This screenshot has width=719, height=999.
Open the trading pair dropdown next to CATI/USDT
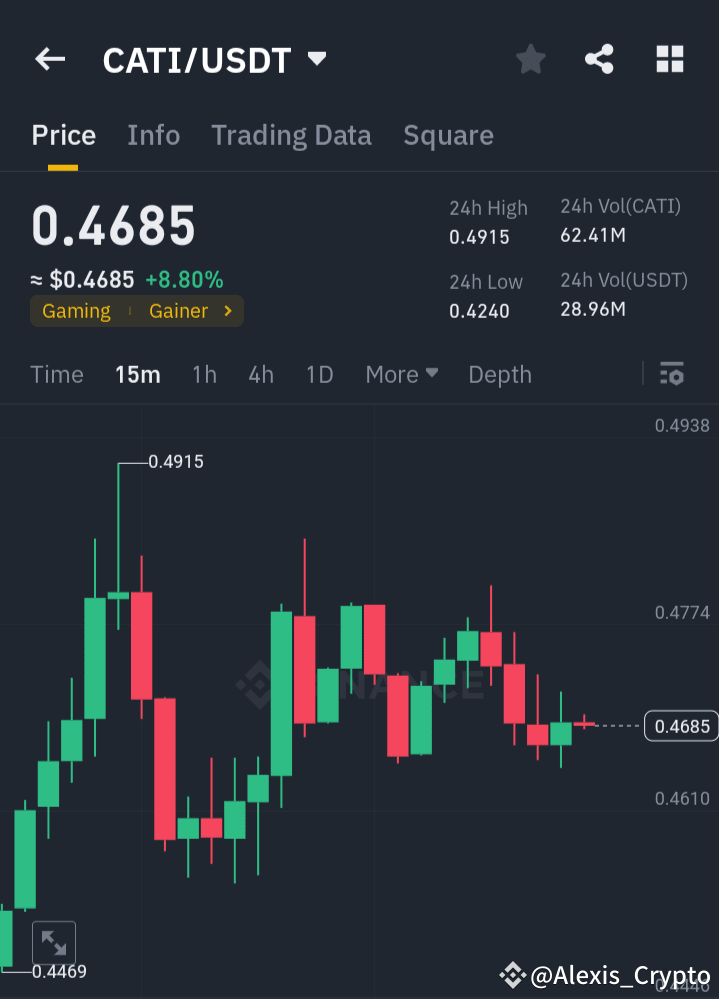pyautogui.click(x=316, y=59)
